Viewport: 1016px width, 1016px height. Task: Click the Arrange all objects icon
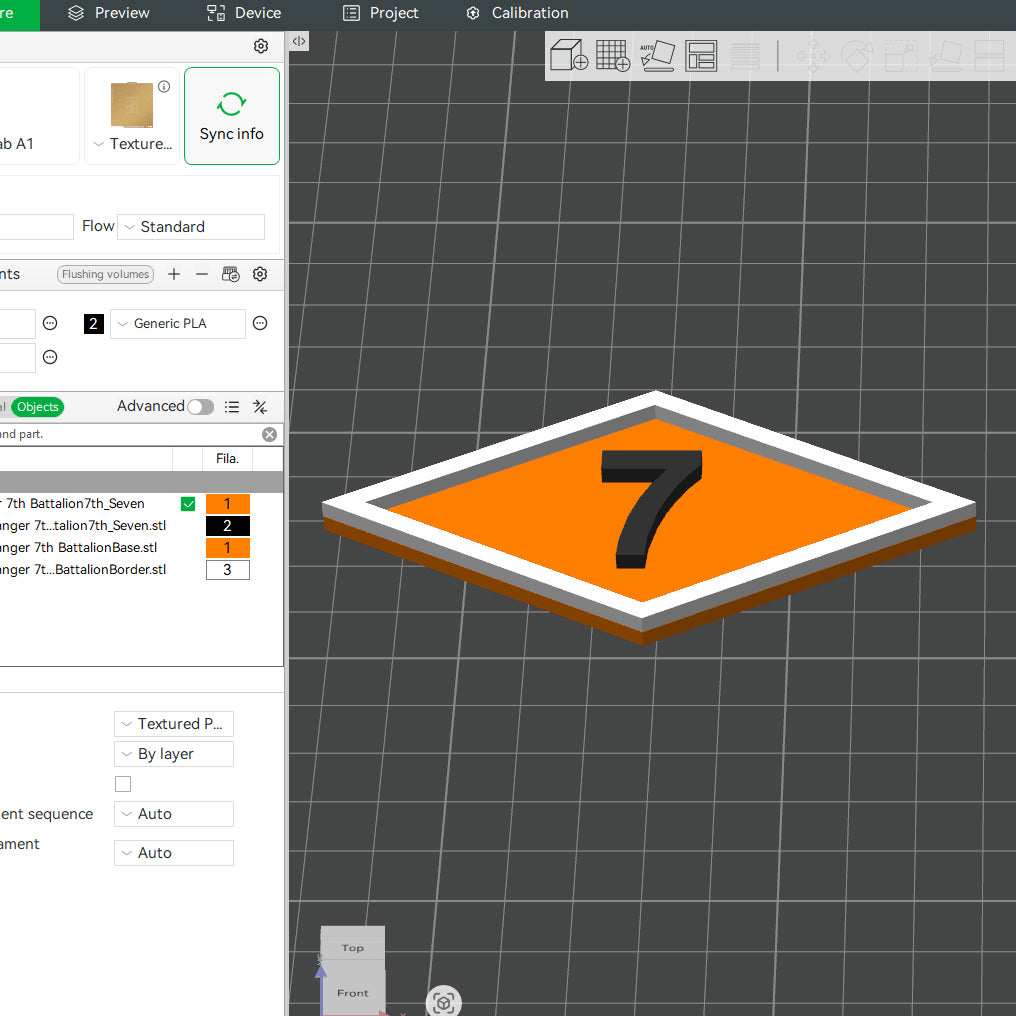click(x=701, y=55)
